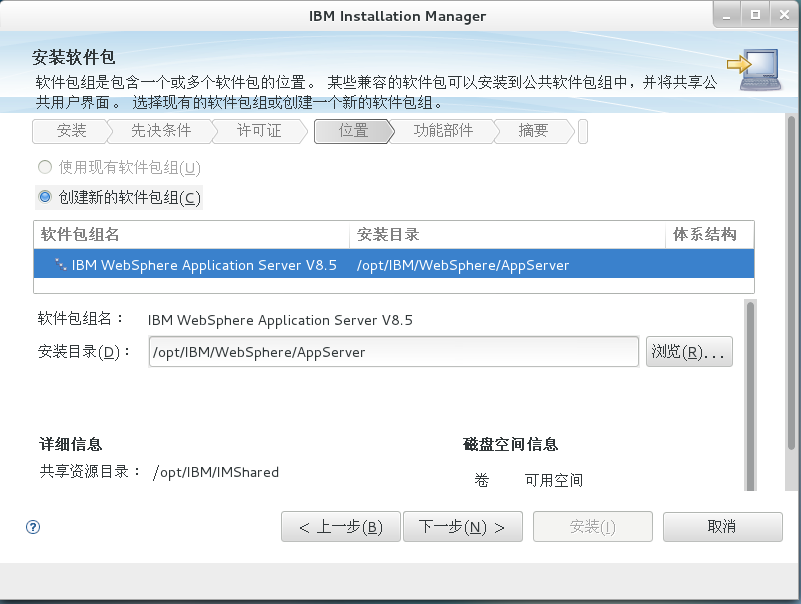Go to the 功能部件 wizard step
801x604 pixels.
click(443, 131)
